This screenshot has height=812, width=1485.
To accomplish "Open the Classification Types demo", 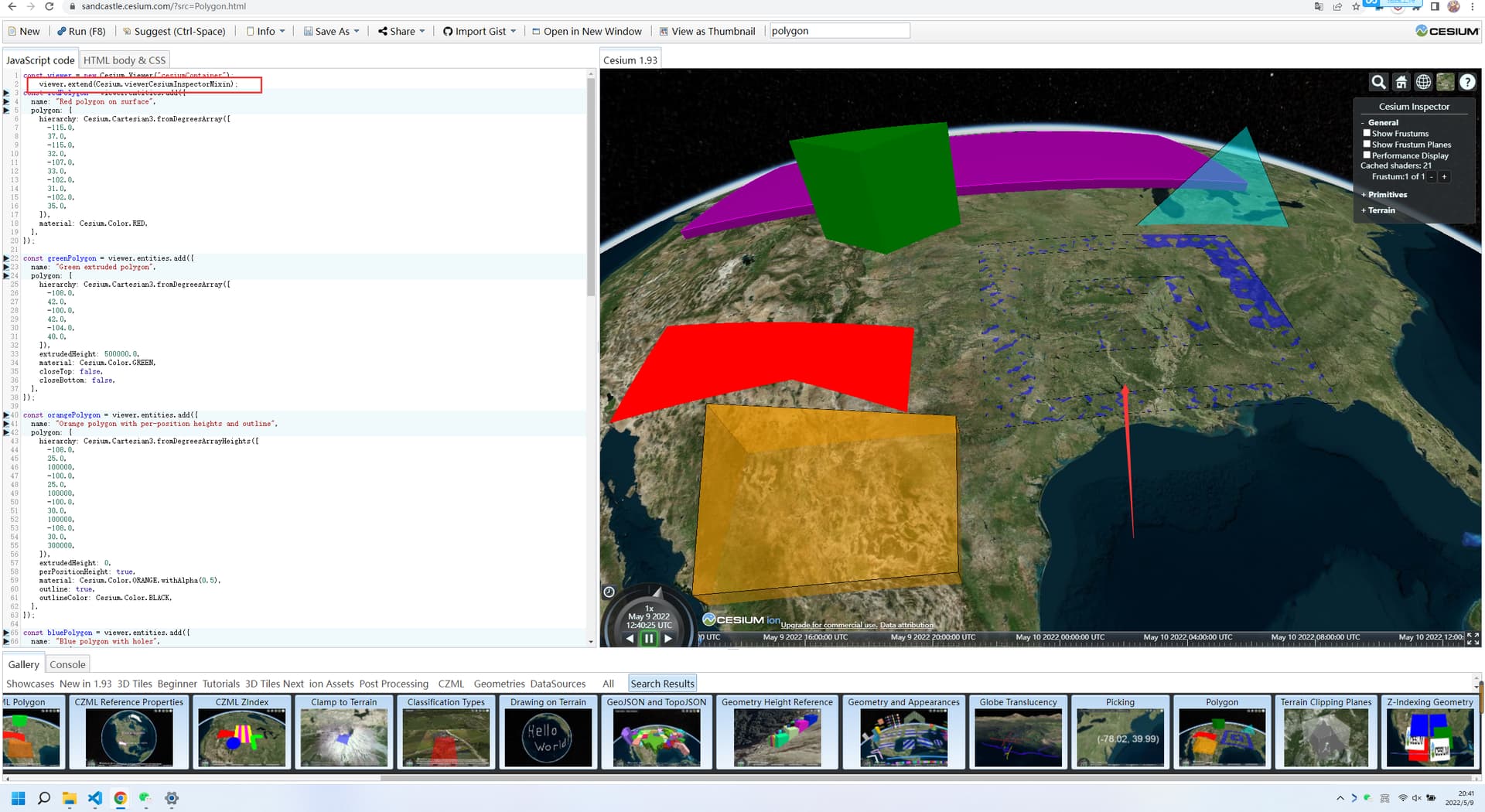I will [x=446, y=732].
